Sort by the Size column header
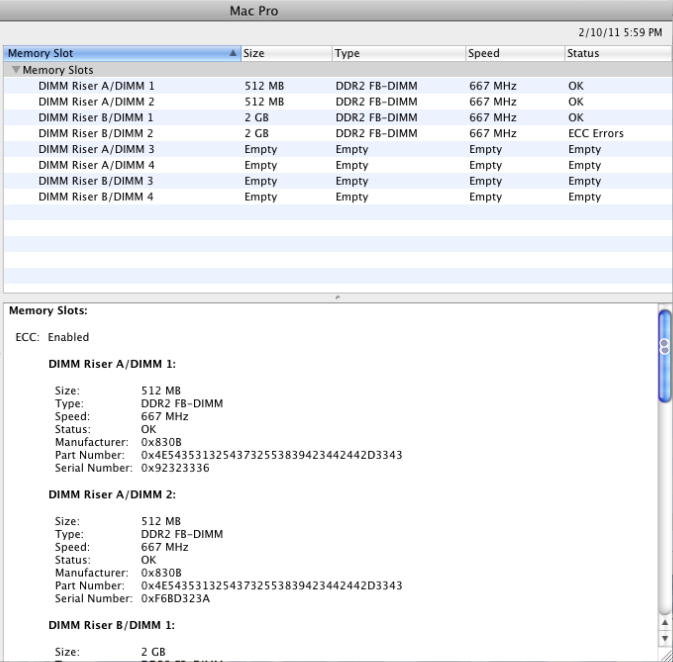 (x=287, y=53)
